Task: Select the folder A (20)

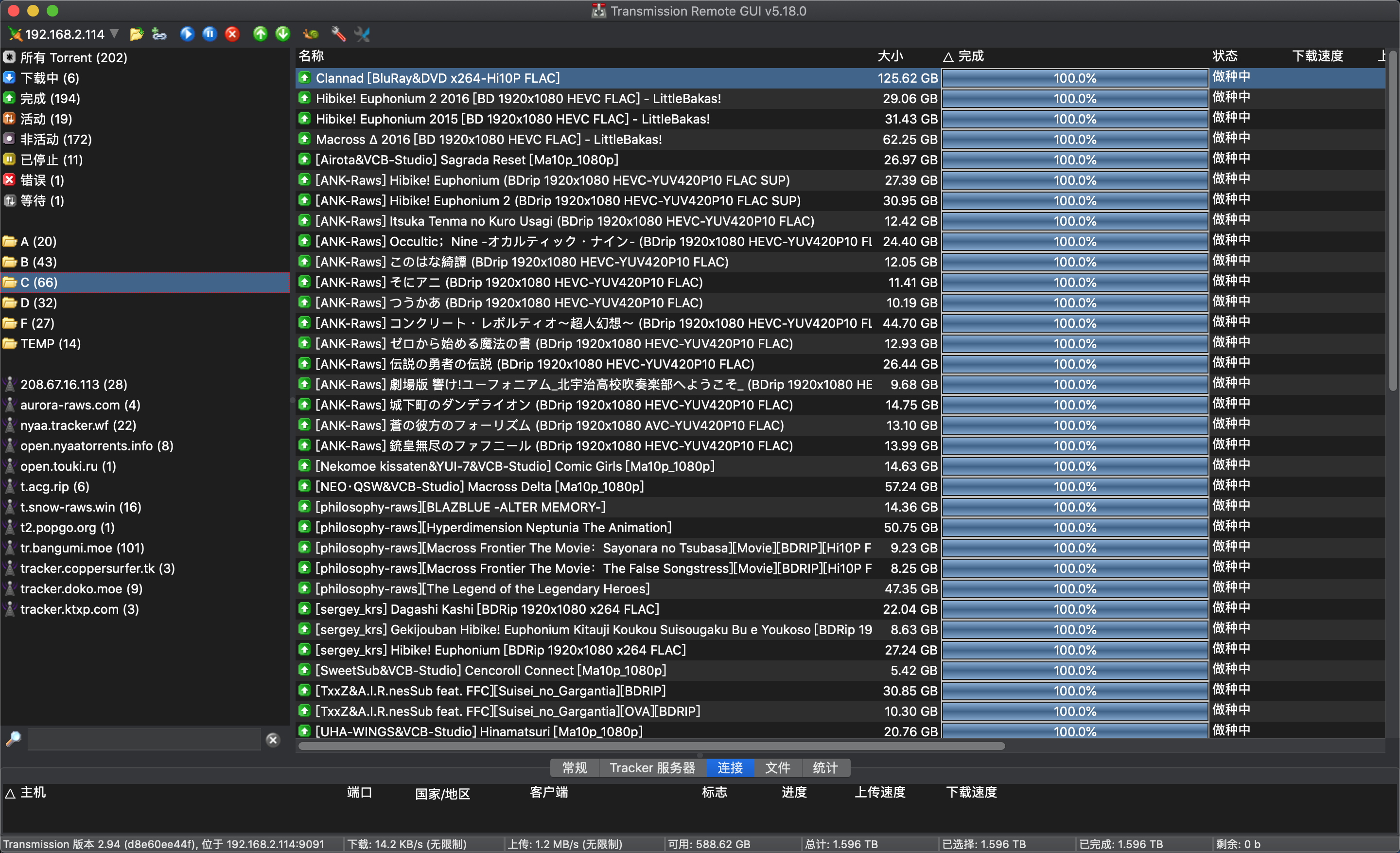Action: coord(38,242)
